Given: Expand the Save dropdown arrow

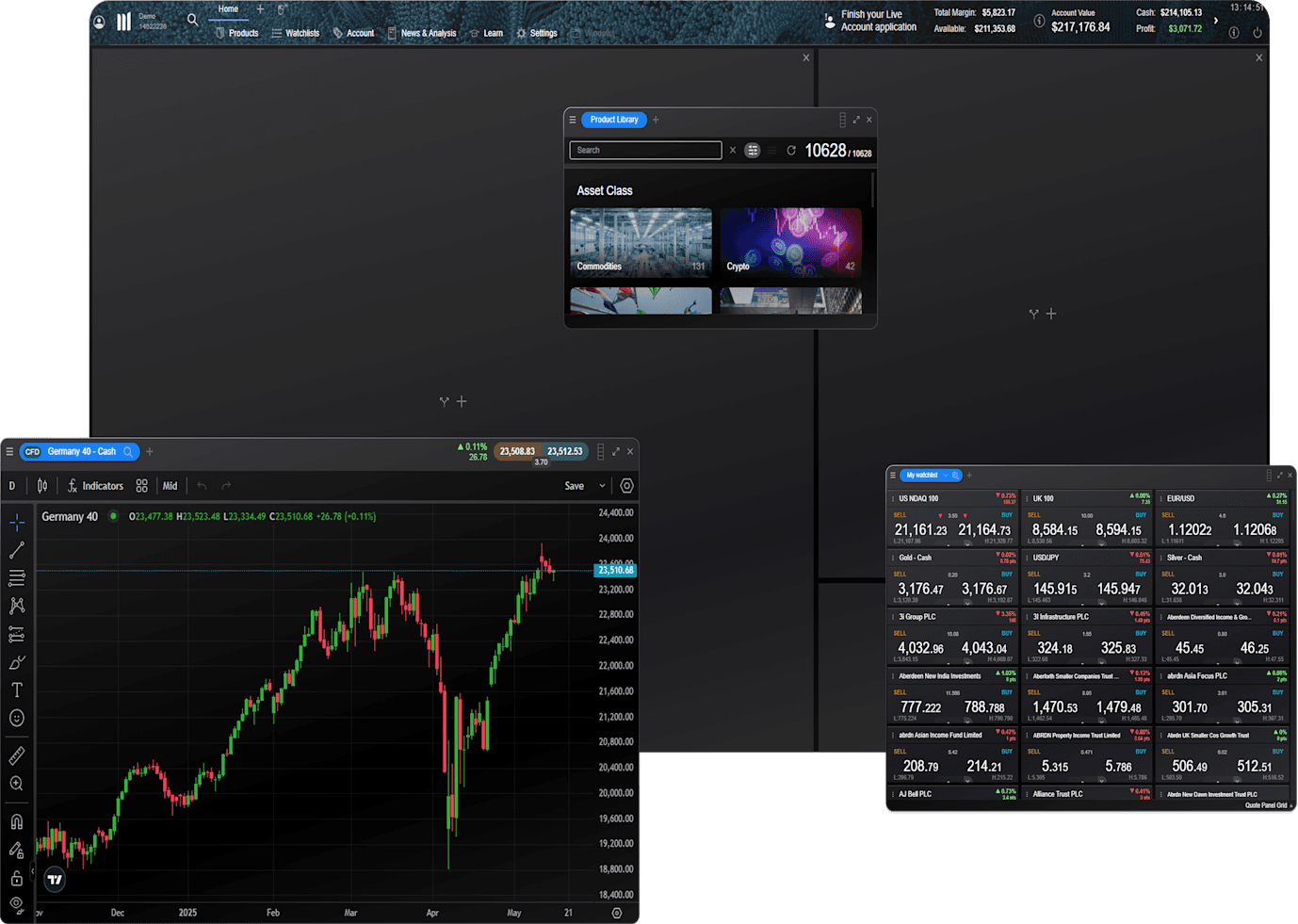Looking at the screenshot, I should (602, 486).
